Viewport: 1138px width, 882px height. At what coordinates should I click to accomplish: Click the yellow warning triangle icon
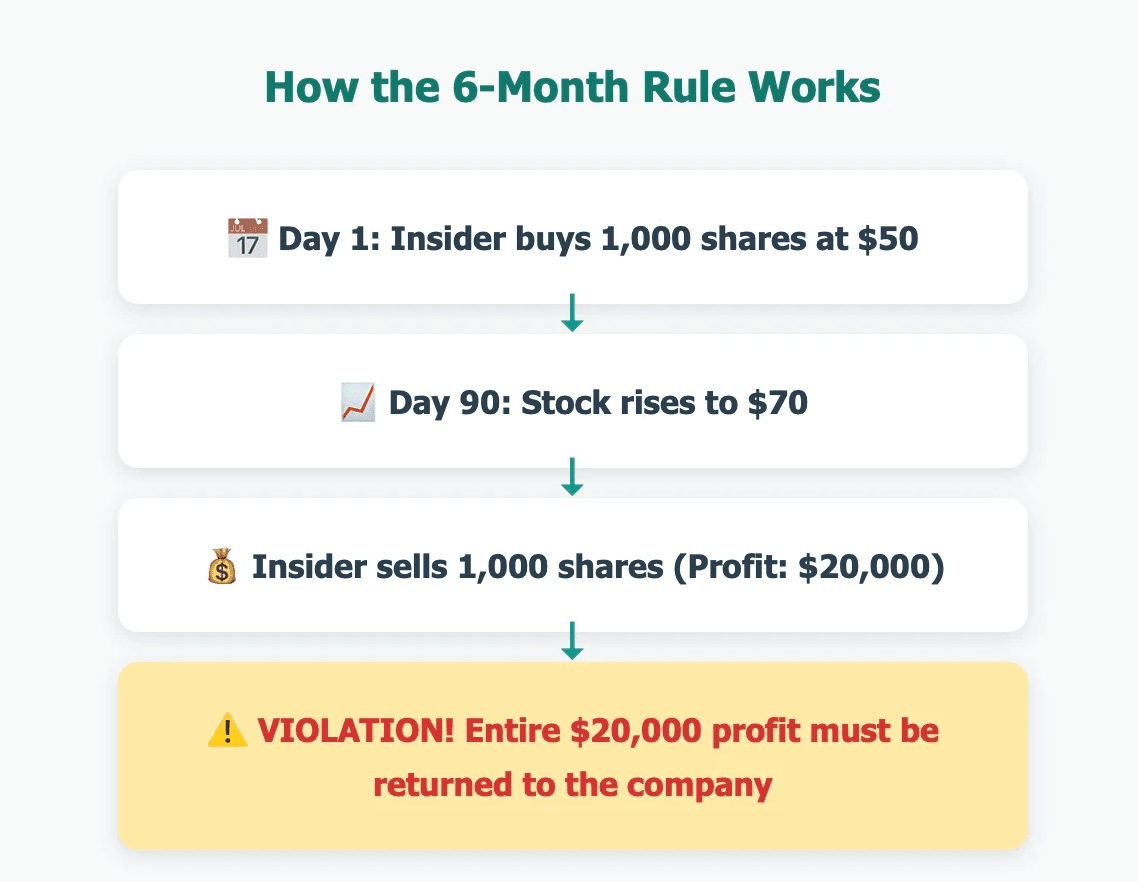click(x=226, y=731)
